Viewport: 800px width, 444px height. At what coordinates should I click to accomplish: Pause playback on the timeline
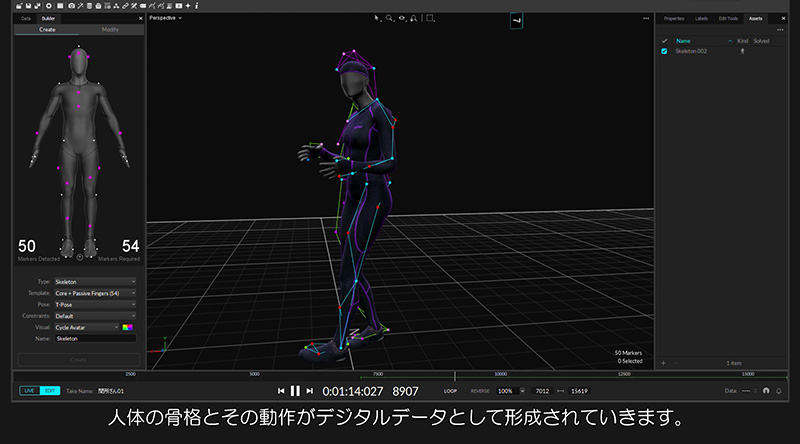point(295,391)
